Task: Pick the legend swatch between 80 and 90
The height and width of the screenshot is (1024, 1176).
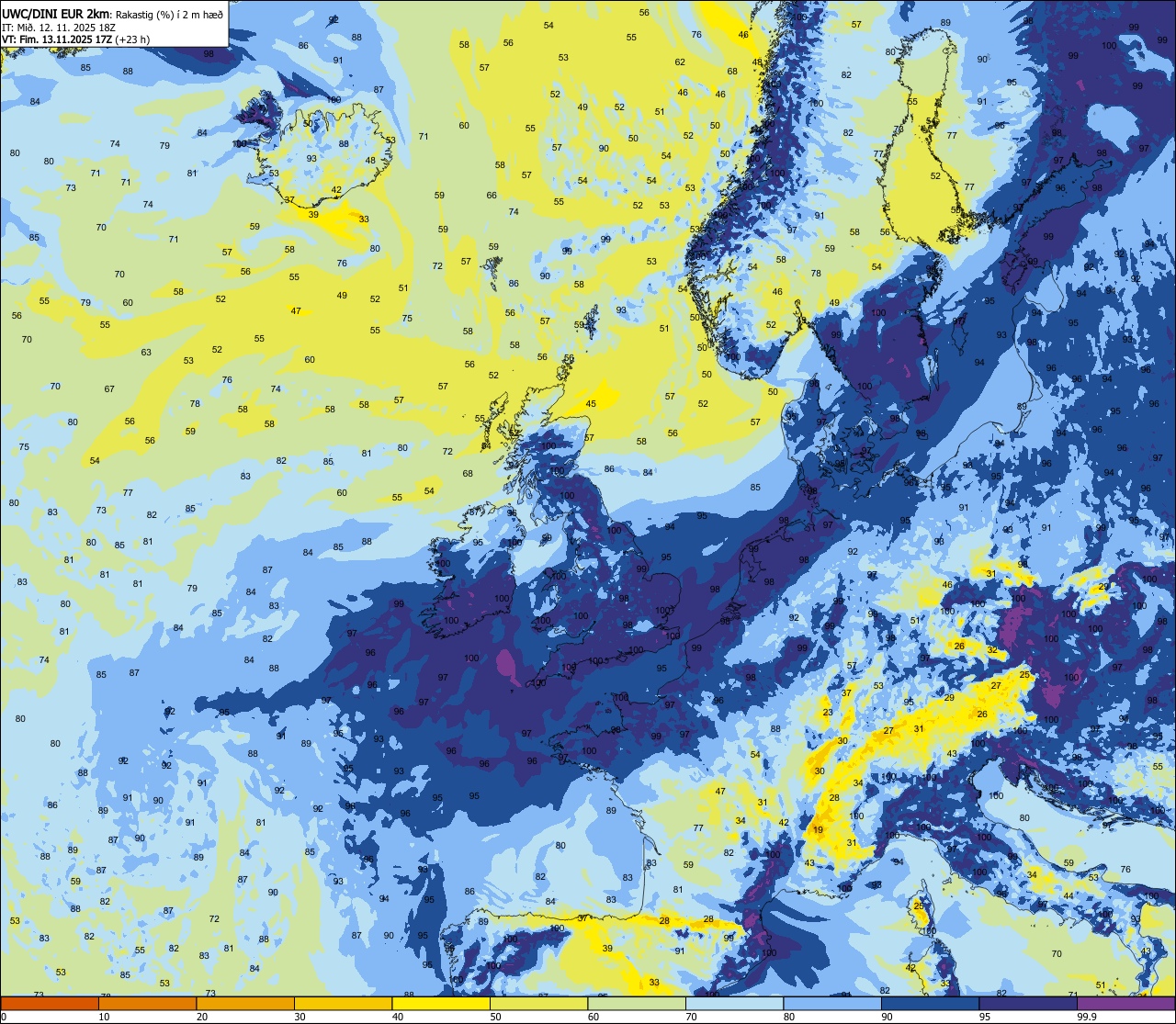Action: coord(831,1003)
